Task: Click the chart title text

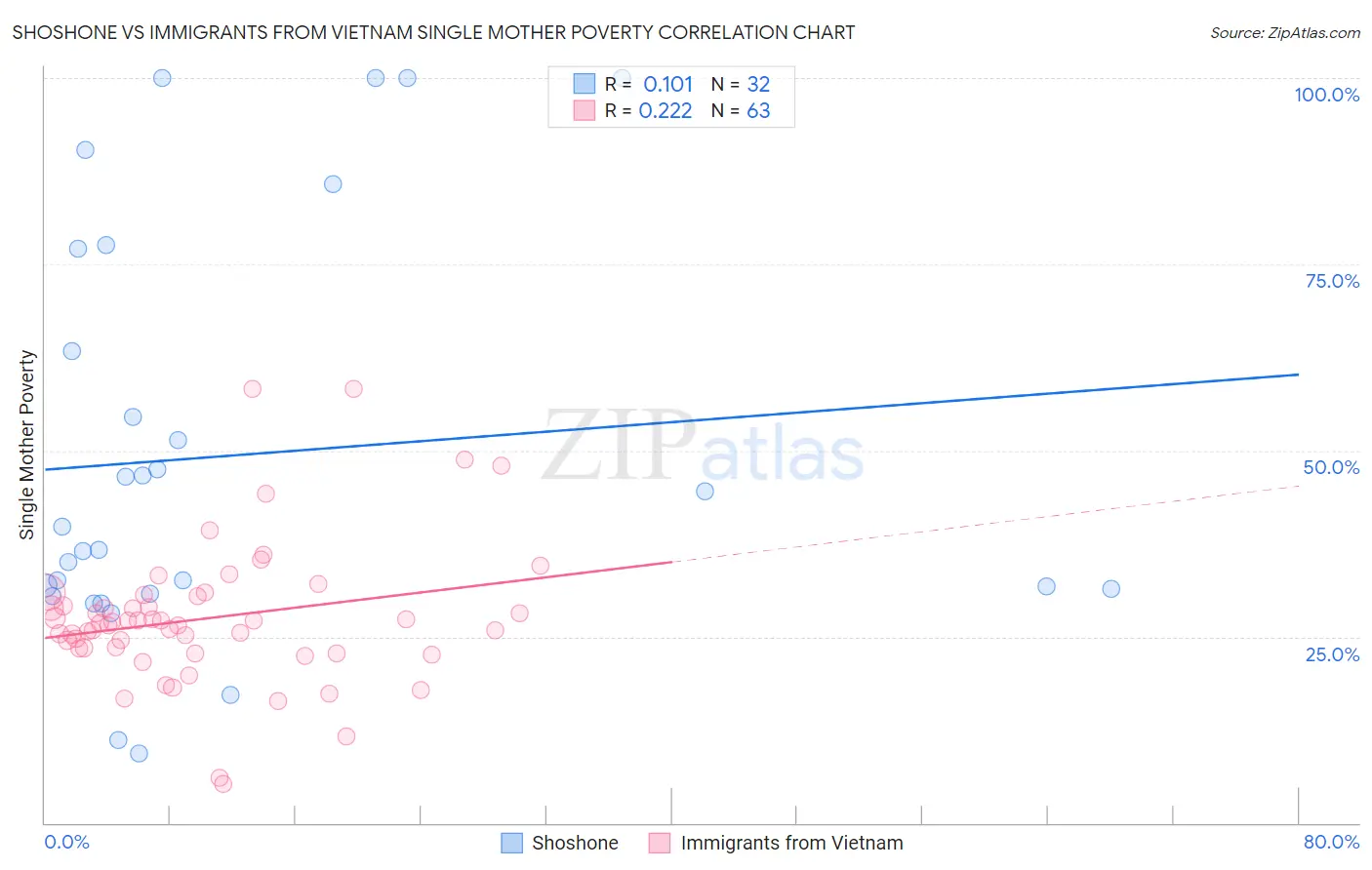Action: (433, 32)
